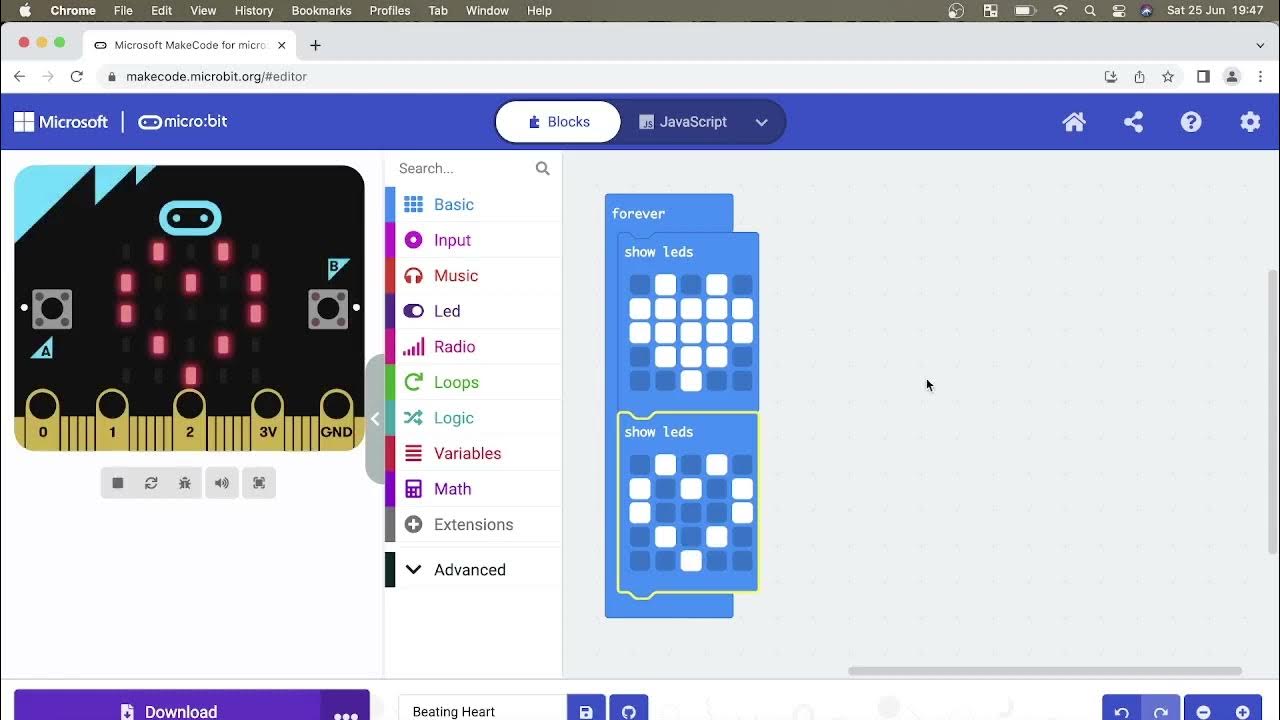
Task: Open browser side panel icon
Action: pyautogui.click(x=1203, y=77)
